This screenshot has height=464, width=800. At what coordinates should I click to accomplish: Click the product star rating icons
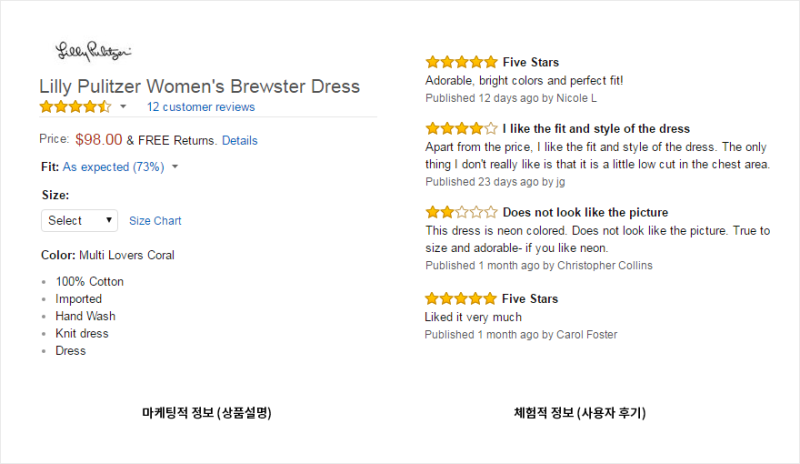(x=76, y=107)
